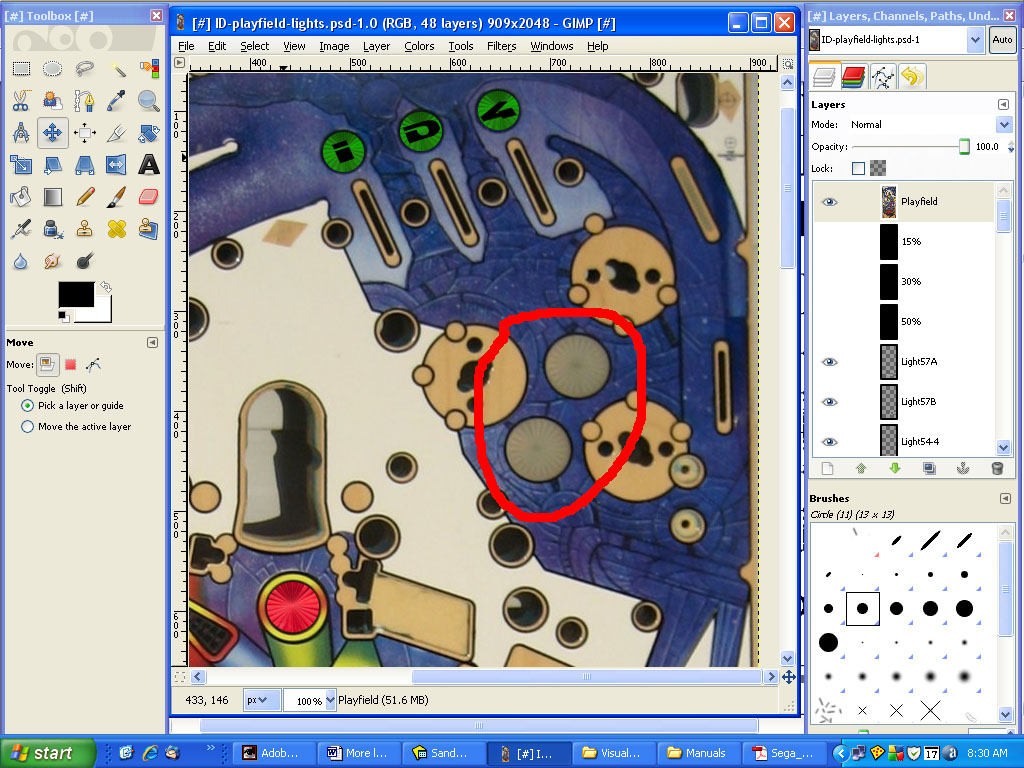Screen dimensions: 1024x768
Task: Delete layer using the trash can icon
Action: point(996,468)
